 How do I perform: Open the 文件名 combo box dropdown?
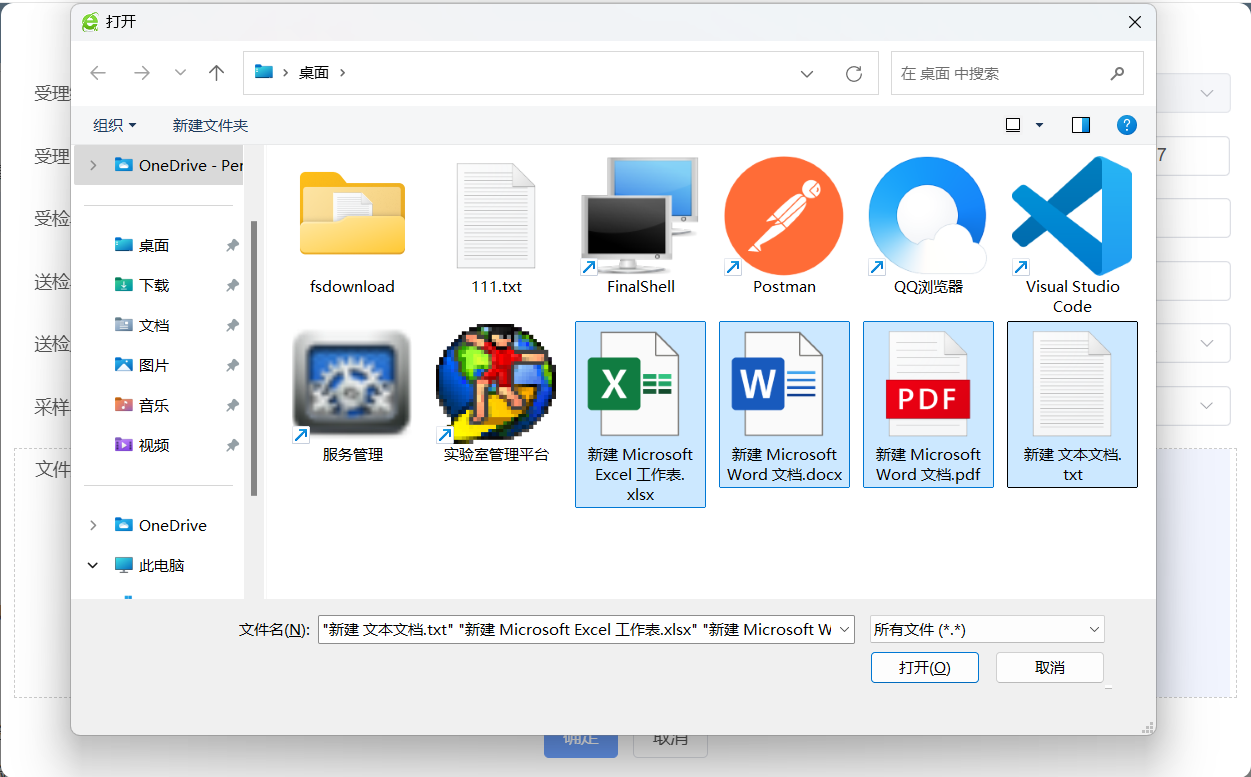tap(844, 629)
